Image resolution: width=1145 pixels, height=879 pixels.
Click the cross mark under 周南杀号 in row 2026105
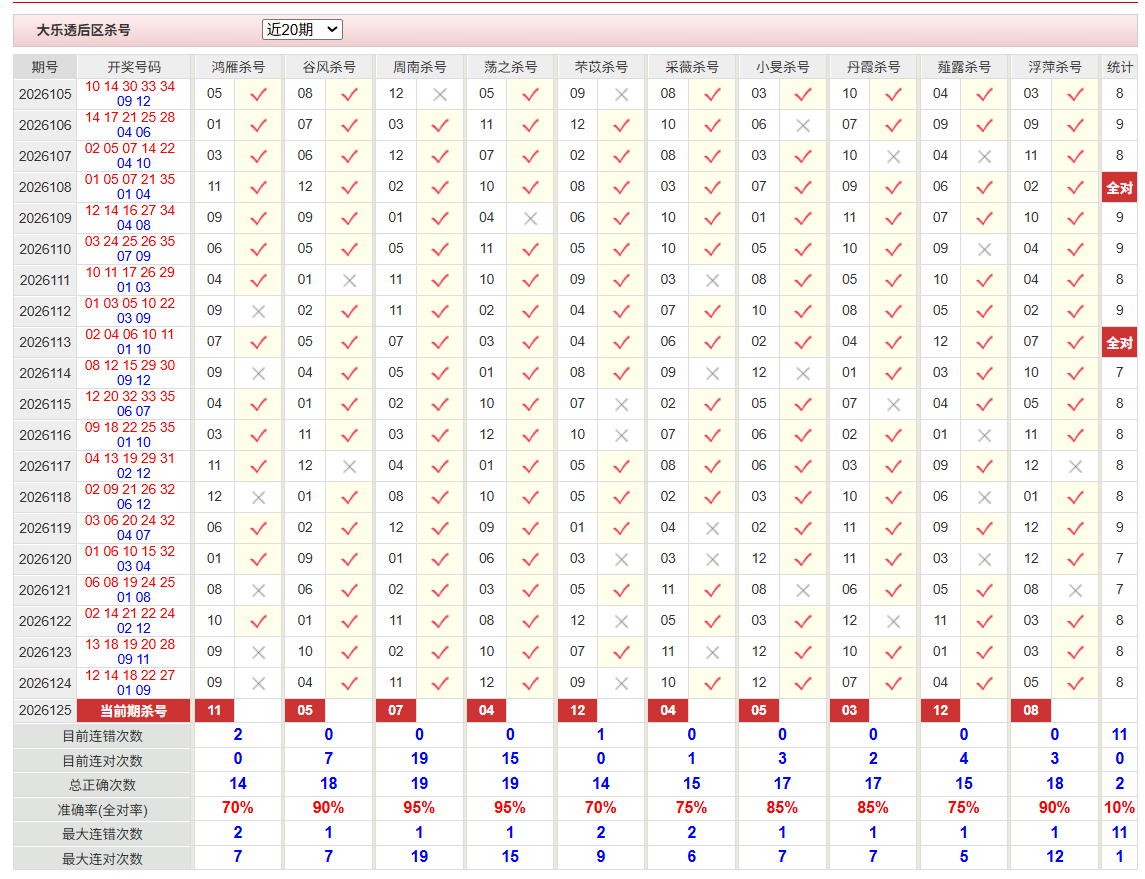pyautogui.click(x=440, y=94)
